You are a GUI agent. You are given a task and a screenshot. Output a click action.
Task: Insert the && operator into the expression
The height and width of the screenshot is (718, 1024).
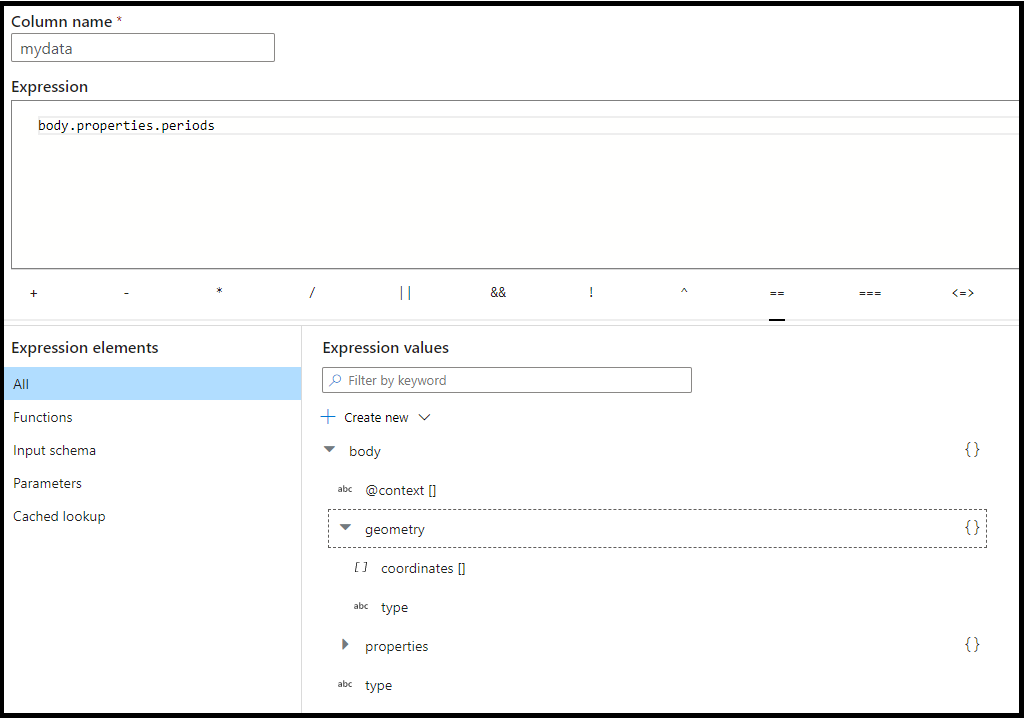pyautogui.click(x=498, y=292)
